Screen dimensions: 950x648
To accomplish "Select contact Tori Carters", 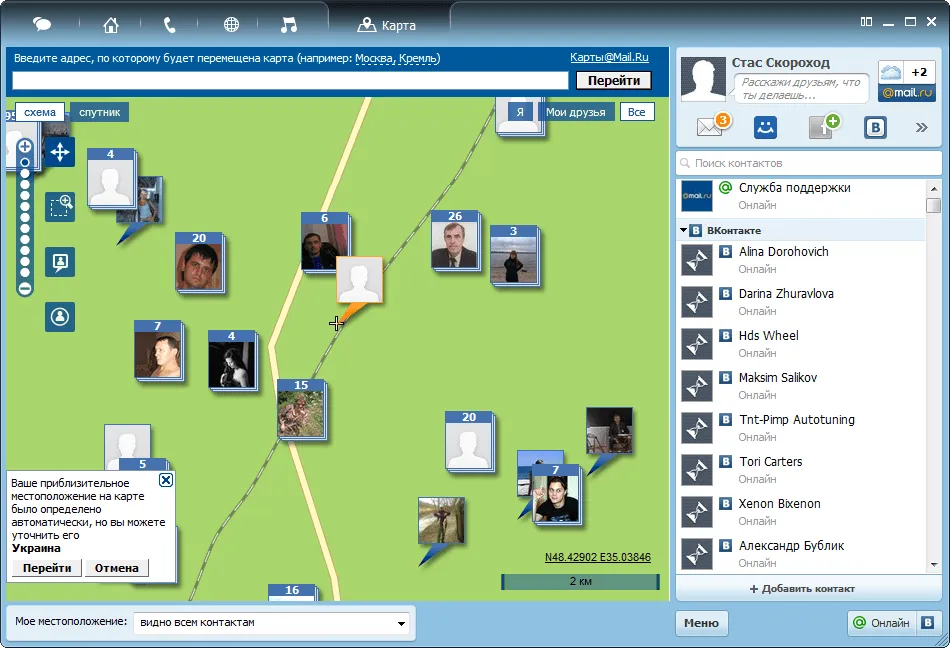I will coord(801,470).
